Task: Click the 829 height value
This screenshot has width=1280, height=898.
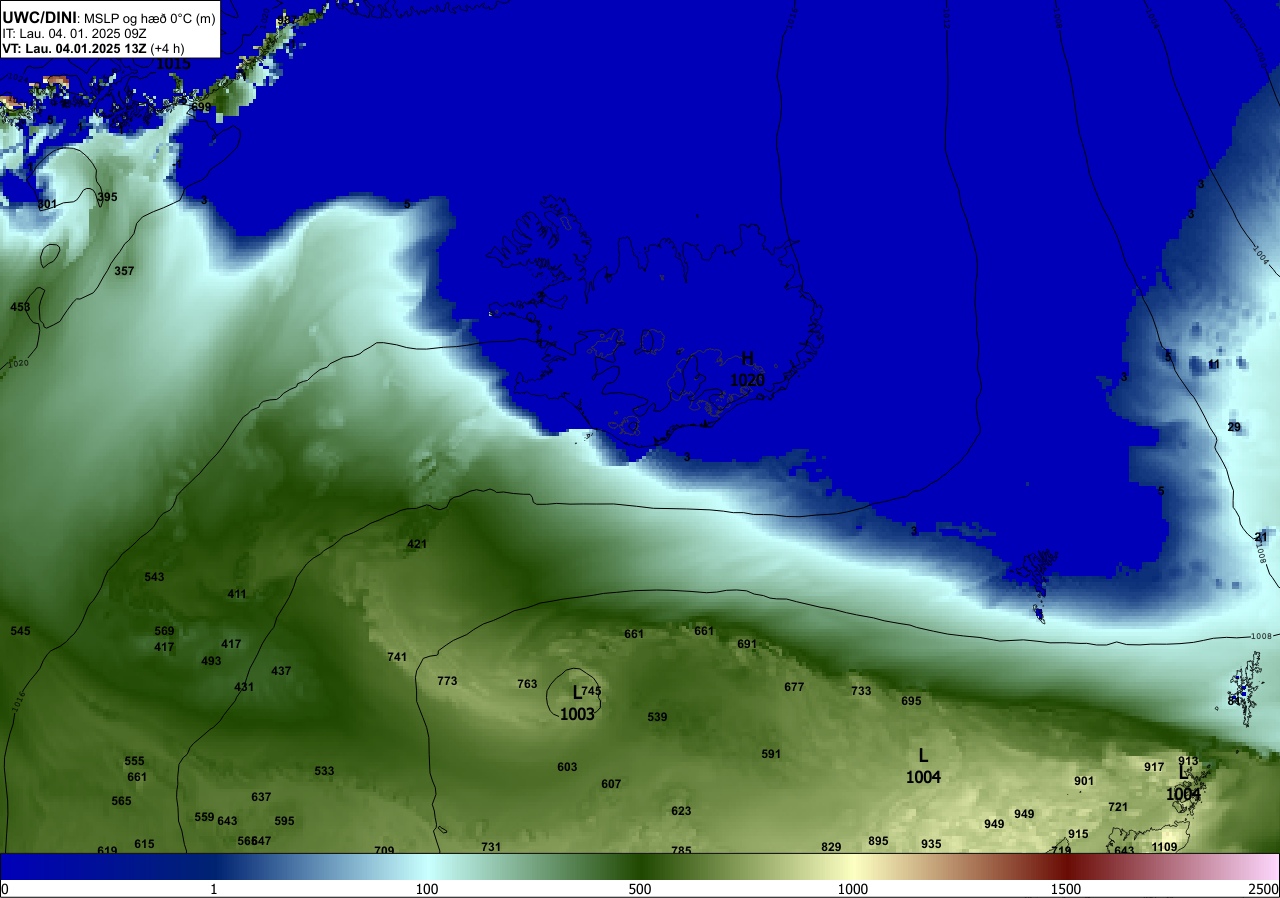Action: click(x=831, y=847)
